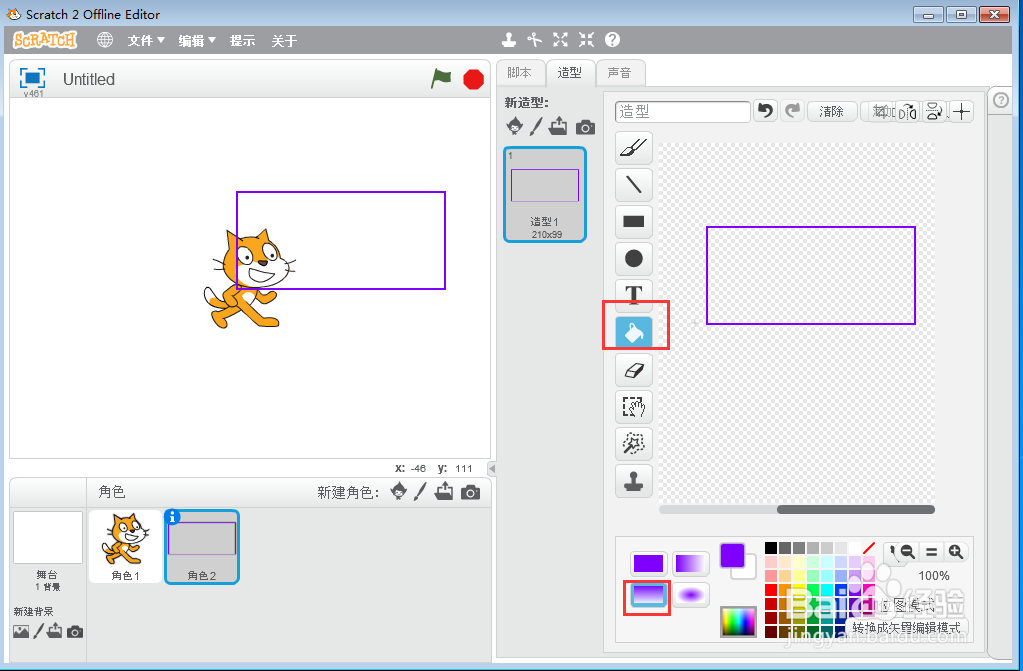
Task: Open the 文件 menu
Action: coord(146,40)
